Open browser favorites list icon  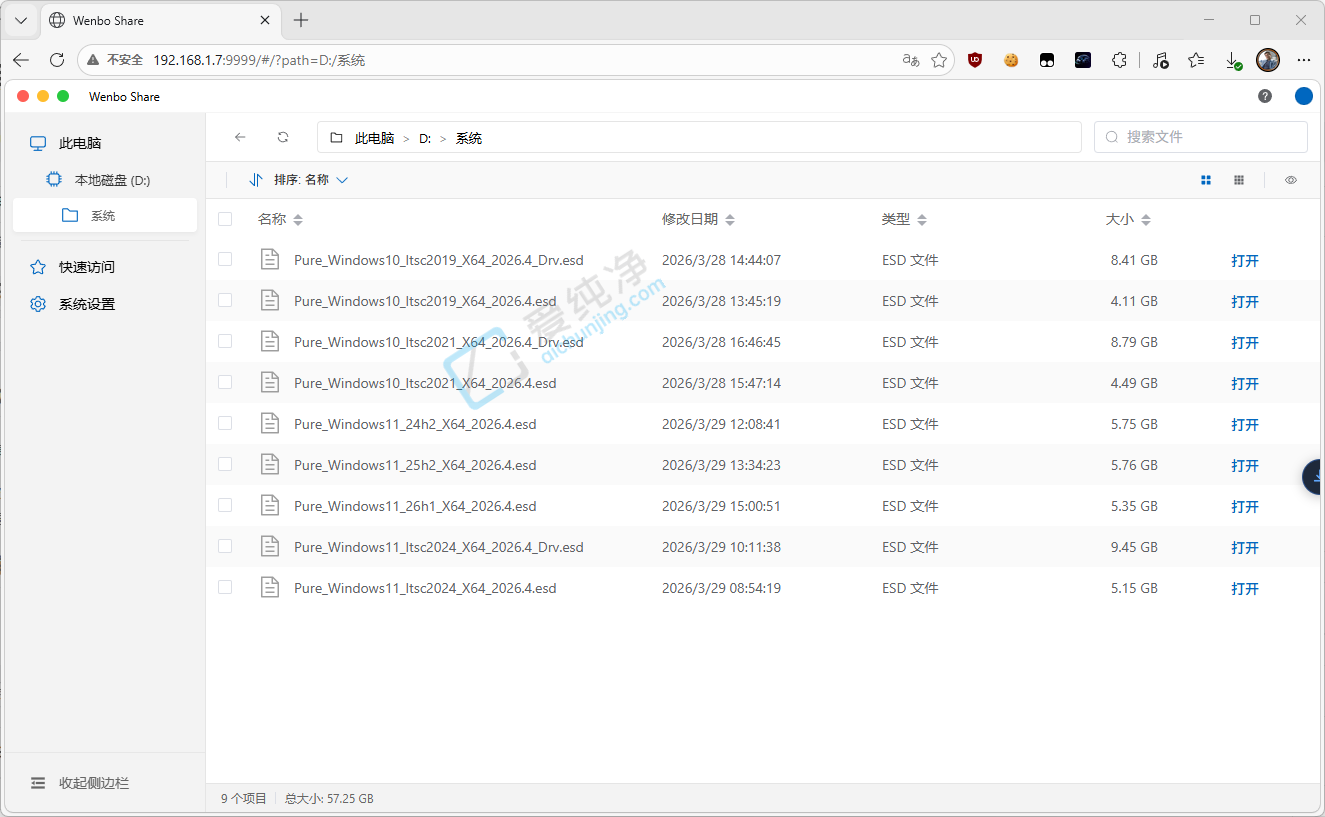coord(1196,60)
